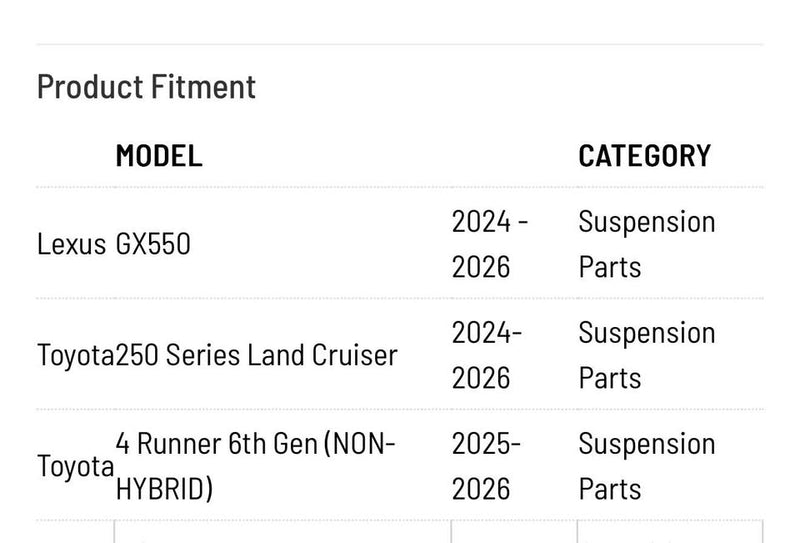Click the 2024 - 2026 years for Lexus GX550
The width and height of the screenshot is (800, 543).
tap(490, 244)
